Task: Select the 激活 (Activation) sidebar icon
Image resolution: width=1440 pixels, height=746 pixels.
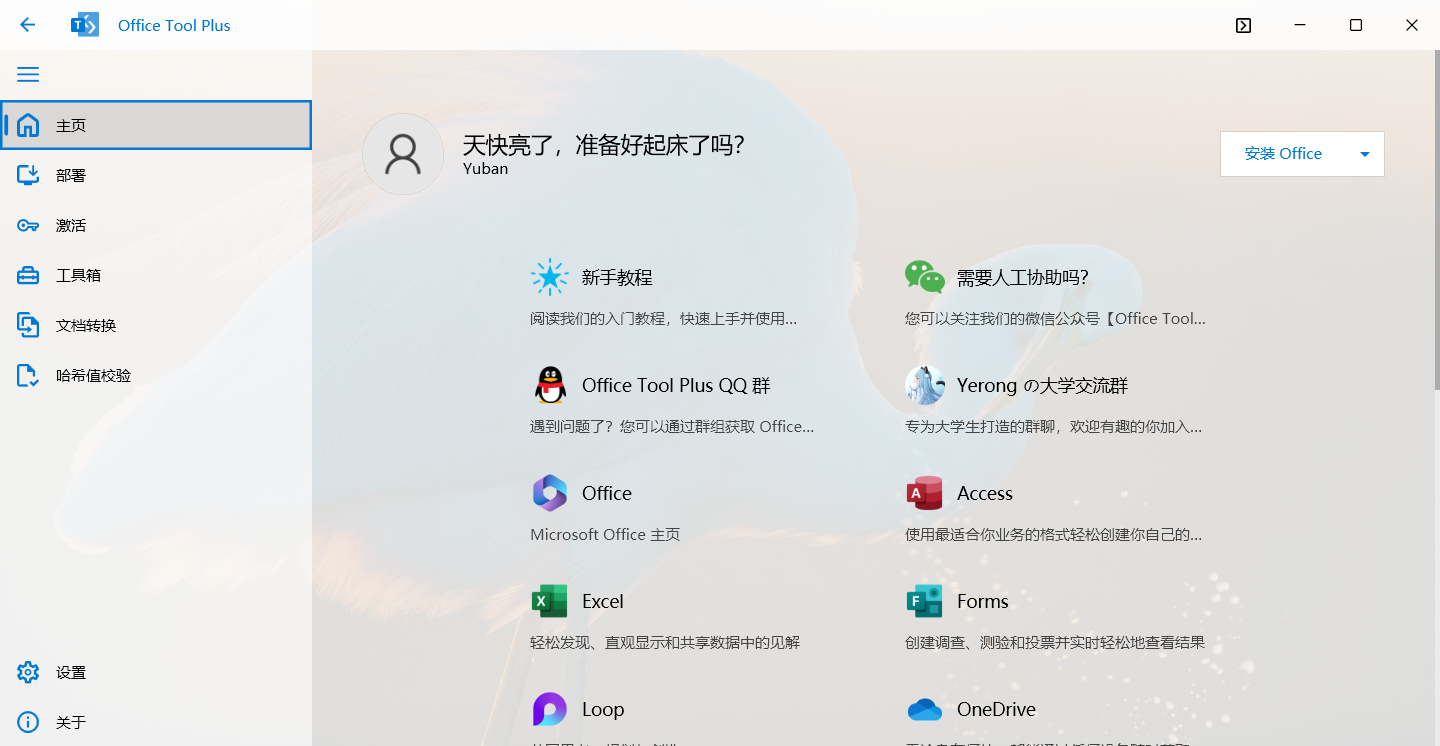Action: [x=70, y=224]
